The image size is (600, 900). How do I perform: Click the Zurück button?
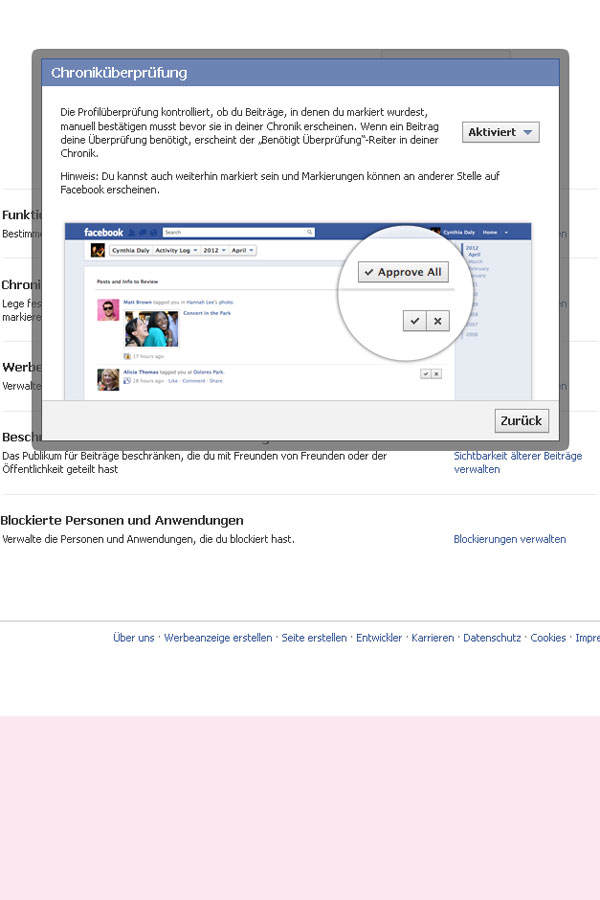(x=522, y=421)
